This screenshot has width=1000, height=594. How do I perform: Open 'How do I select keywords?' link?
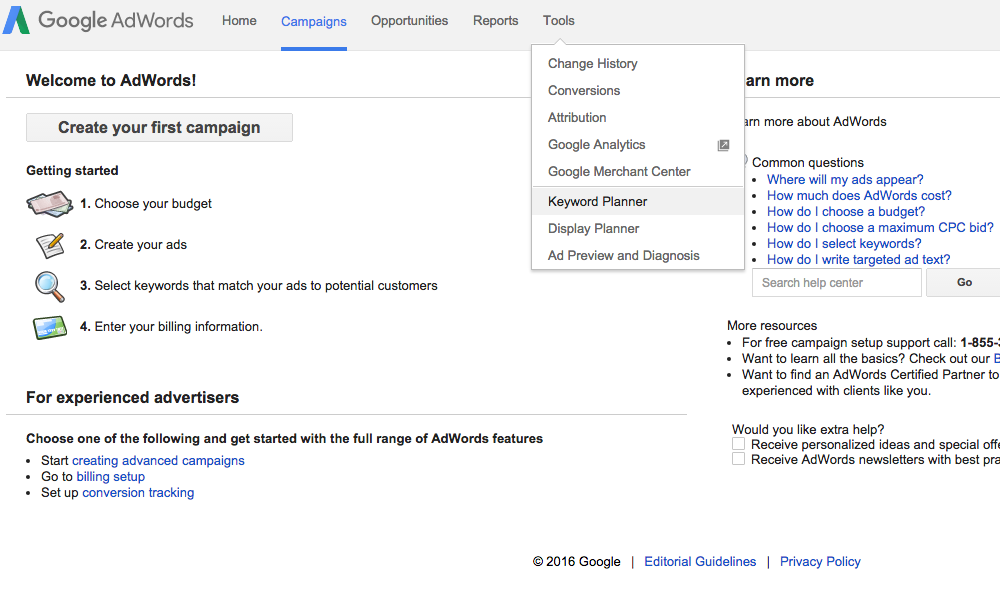(x=844, y=244)
